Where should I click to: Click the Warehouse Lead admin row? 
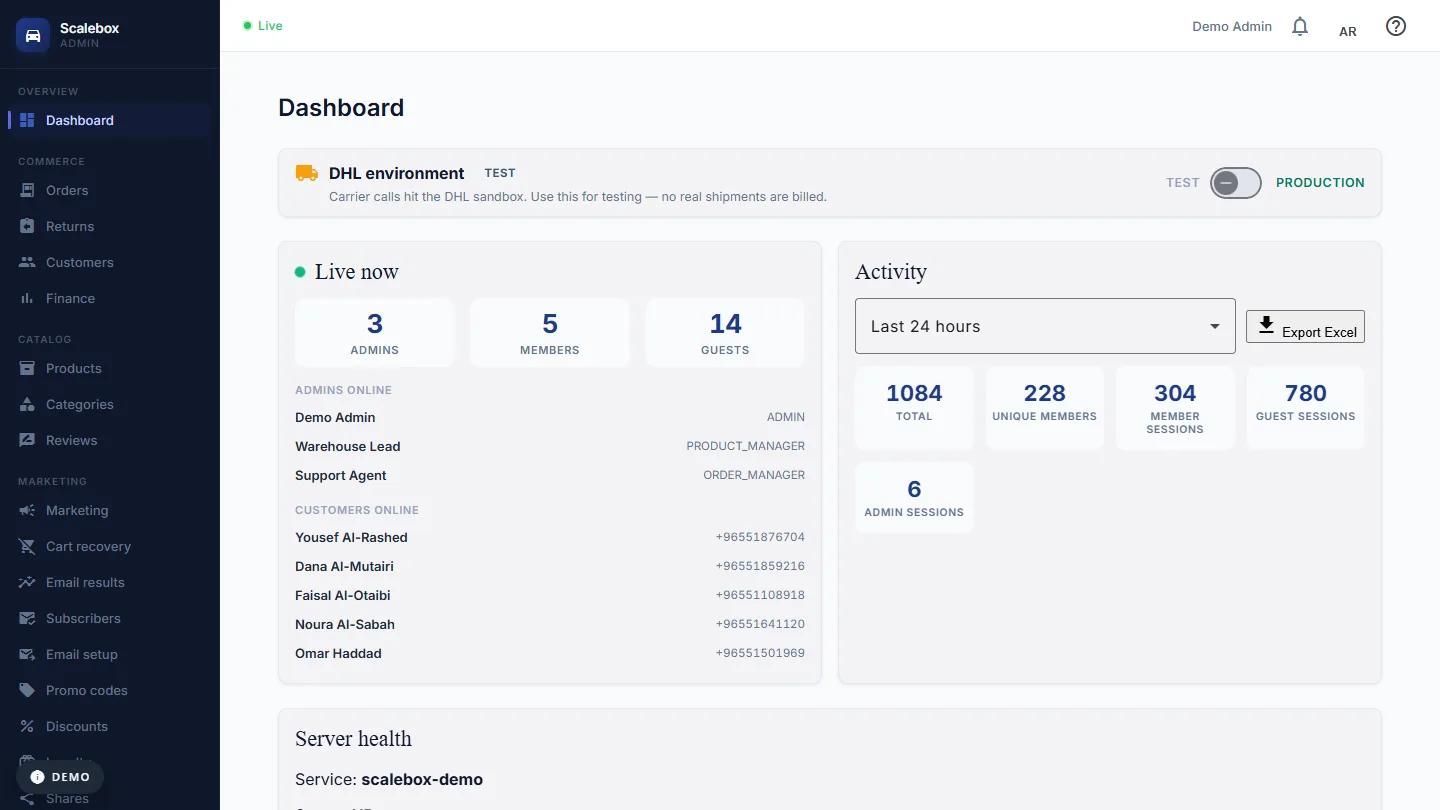coord(550,446)
